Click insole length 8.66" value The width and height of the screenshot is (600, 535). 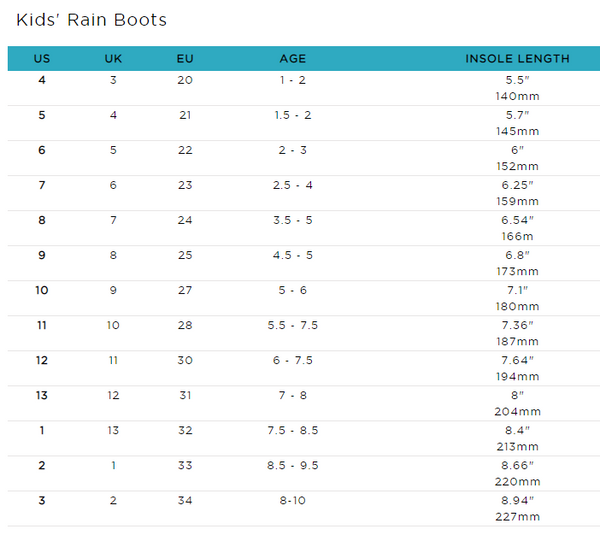coord(517,465)
